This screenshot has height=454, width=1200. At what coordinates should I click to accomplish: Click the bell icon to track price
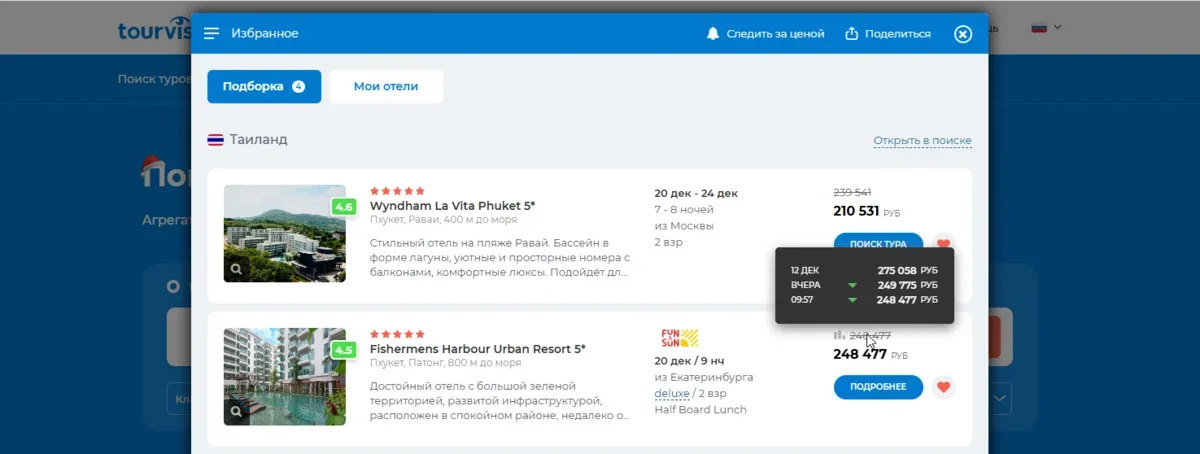click(x=713, y=34)
